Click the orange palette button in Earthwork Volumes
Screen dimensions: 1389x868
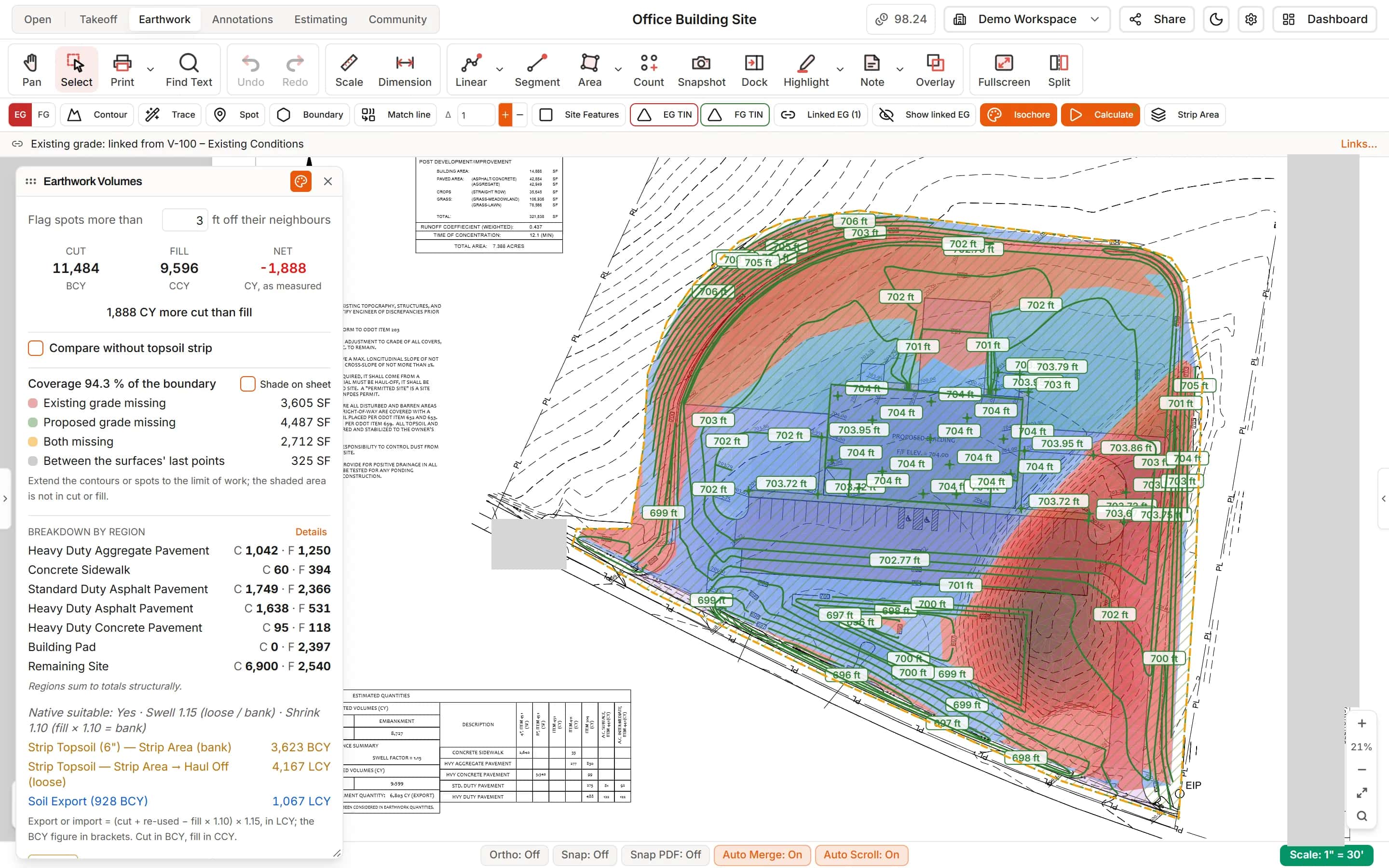(x=301, y=181)
